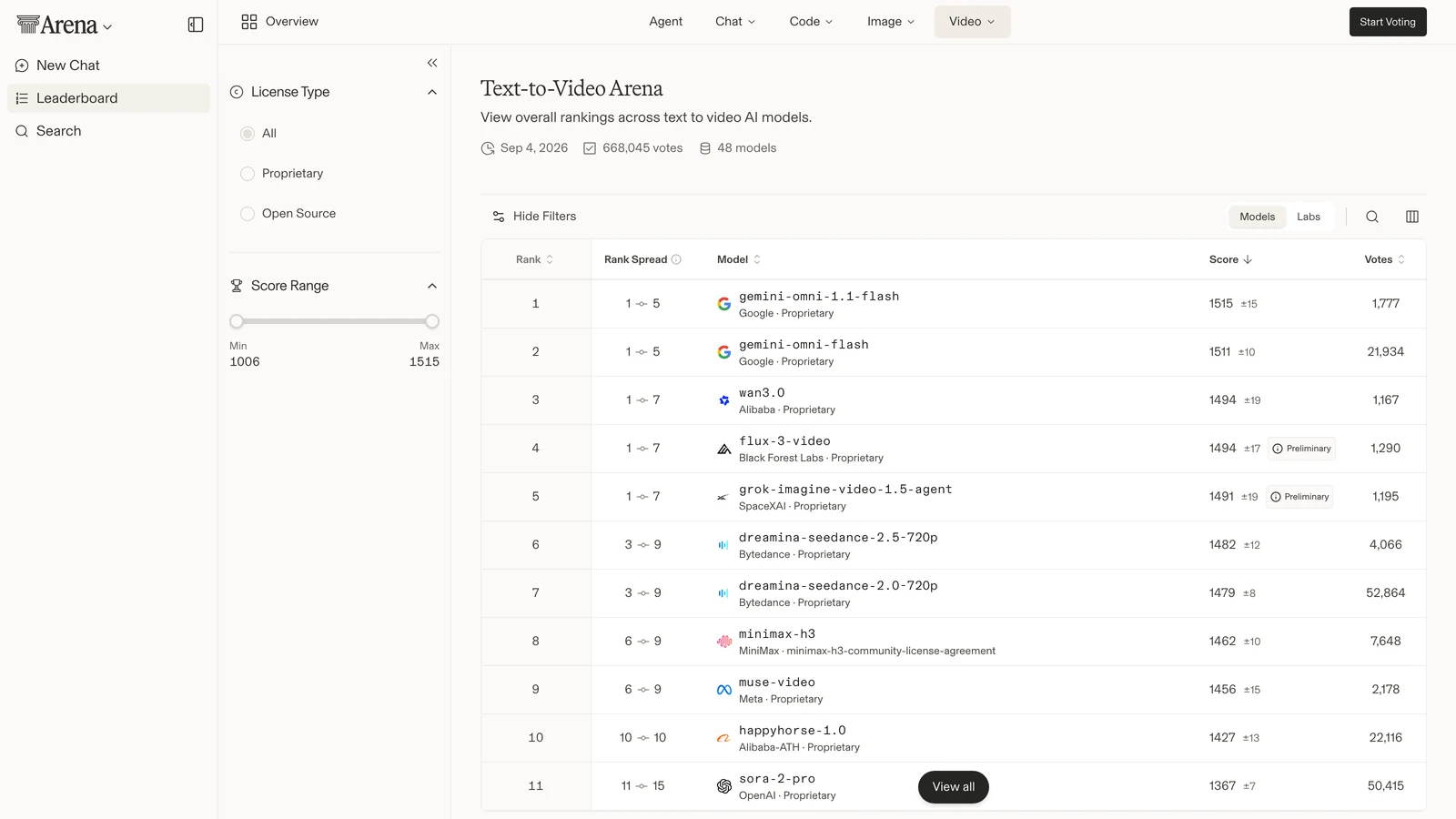1456x819 pixels.
Task: Open the Chat dropdown menu
Action: [x=735, y=22]
